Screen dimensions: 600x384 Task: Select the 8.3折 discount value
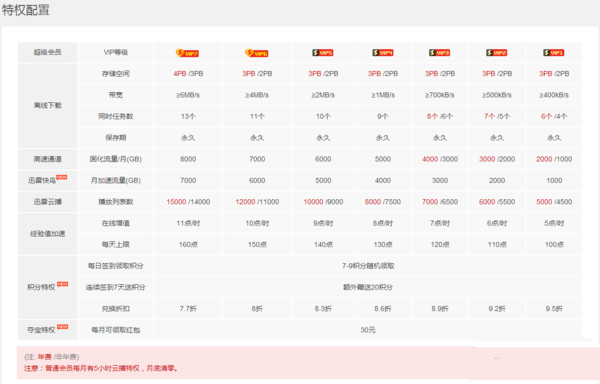(x=323, y=309)
